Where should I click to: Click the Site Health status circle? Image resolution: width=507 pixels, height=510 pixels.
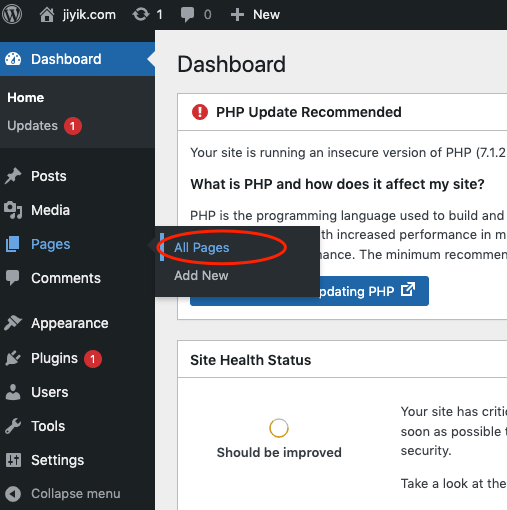(x=279, y=428)
